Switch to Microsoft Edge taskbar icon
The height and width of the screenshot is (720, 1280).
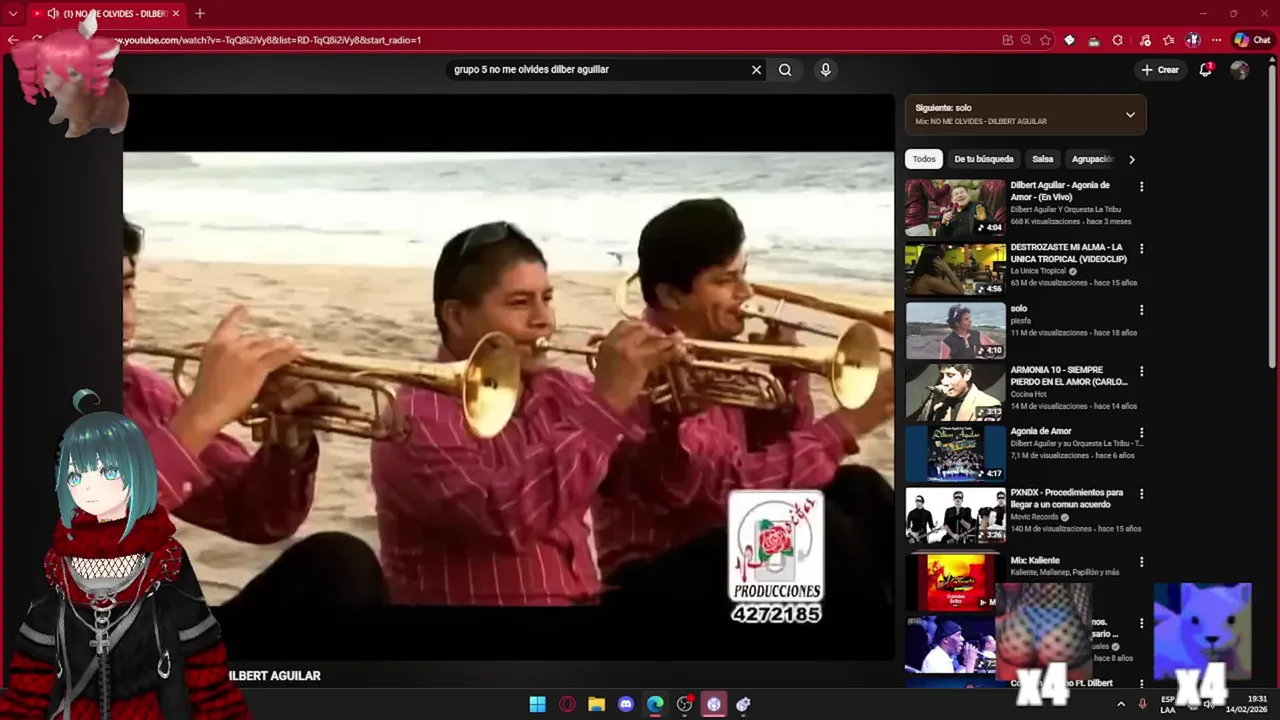(655, 704)
